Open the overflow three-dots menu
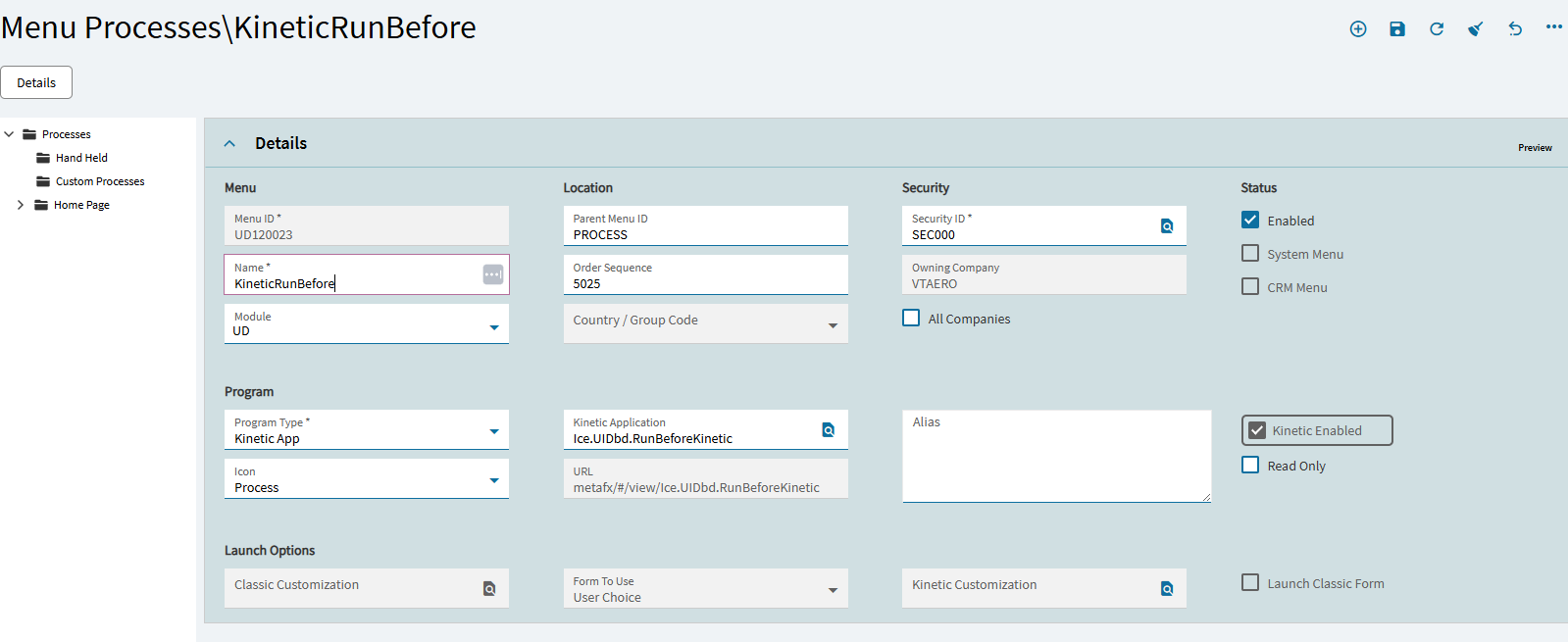 [x=1554, y=27]
